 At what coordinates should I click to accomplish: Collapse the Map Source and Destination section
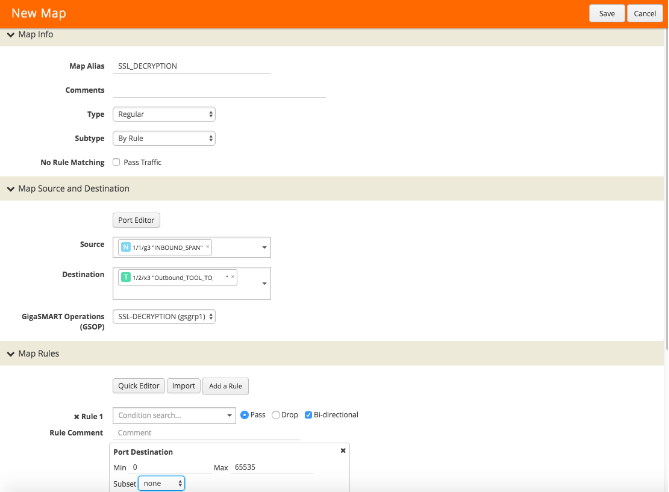(11, 188)
